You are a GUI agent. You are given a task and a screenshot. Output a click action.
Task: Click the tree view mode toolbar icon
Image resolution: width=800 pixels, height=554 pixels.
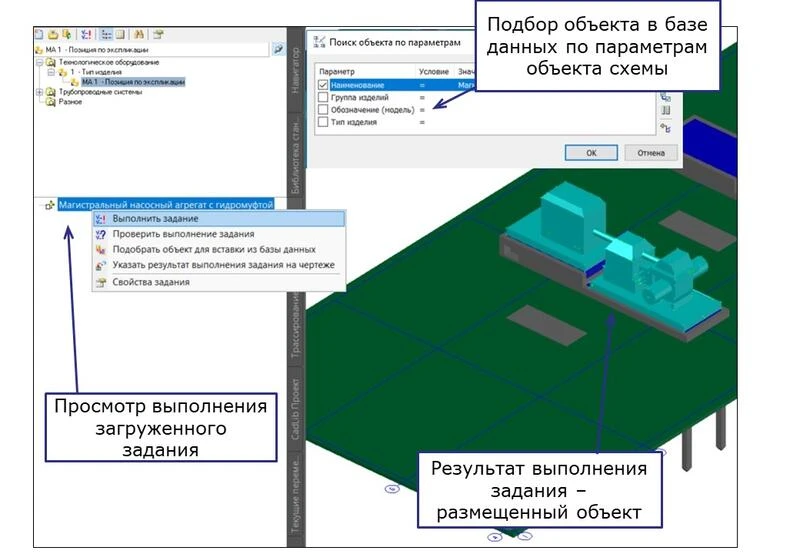pyautogui.click(x=107, y=32)
